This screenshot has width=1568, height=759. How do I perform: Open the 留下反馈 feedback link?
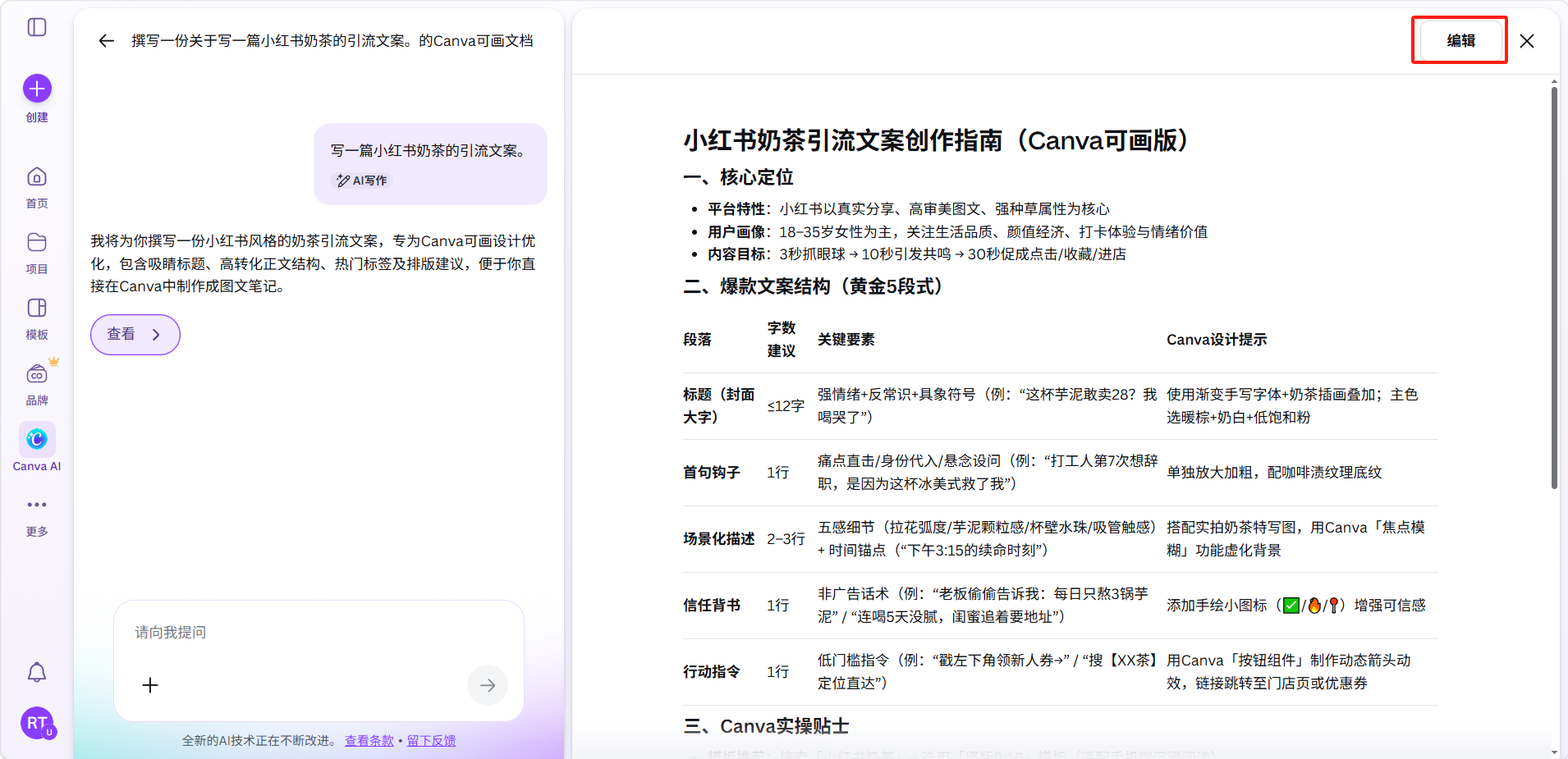click(x=431, y=741)
